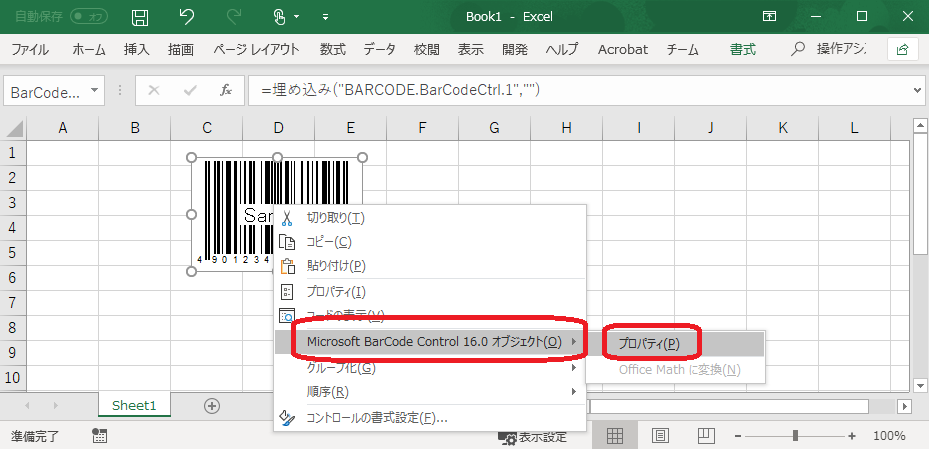This screenshot has height=449, width=929.
Task: Open 表示設定 in the status bar
Action: pos(532,437)
